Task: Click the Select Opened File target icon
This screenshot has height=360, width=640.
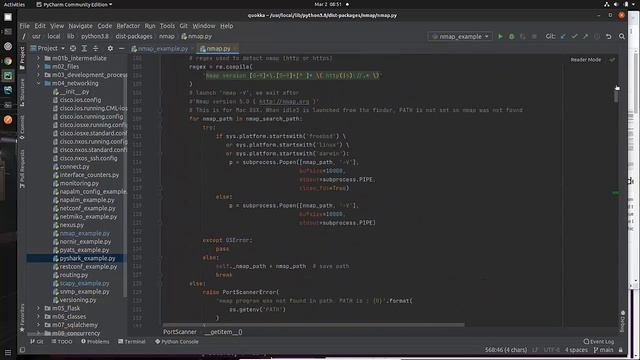Action: tap(73, 48)
